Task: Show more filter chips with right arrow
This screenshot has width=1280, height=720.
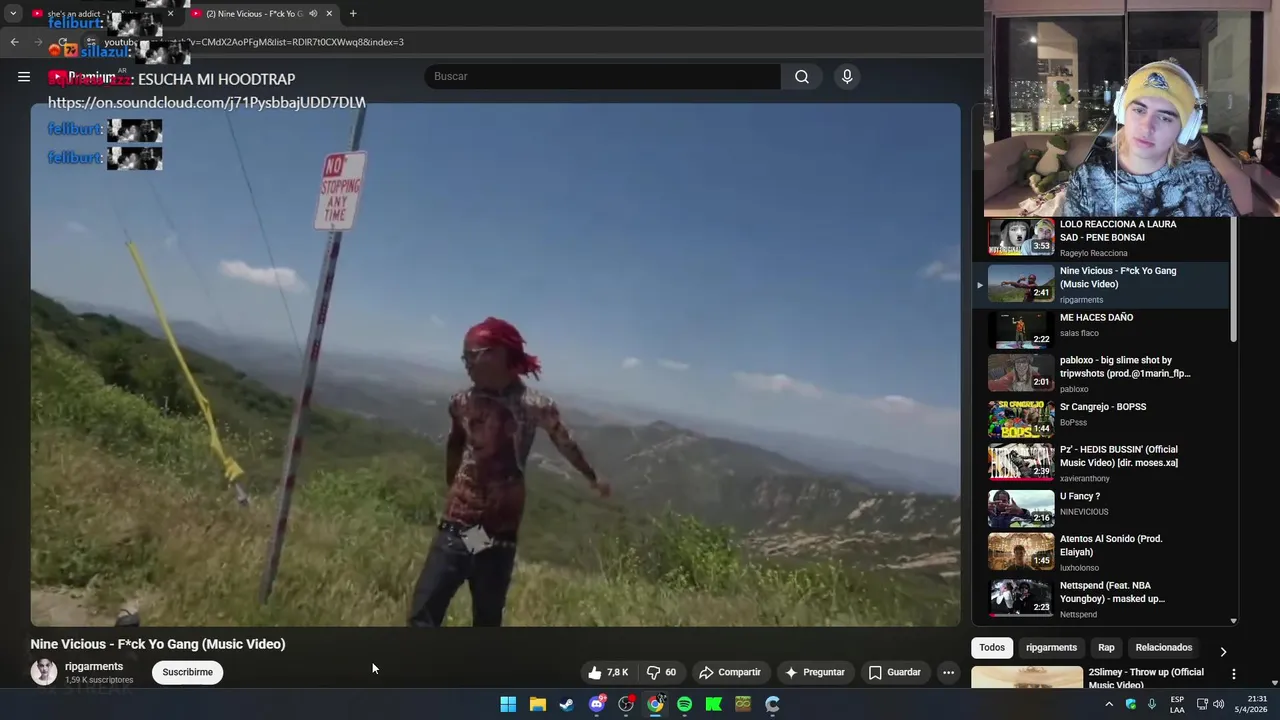Action: point(1222,651)
